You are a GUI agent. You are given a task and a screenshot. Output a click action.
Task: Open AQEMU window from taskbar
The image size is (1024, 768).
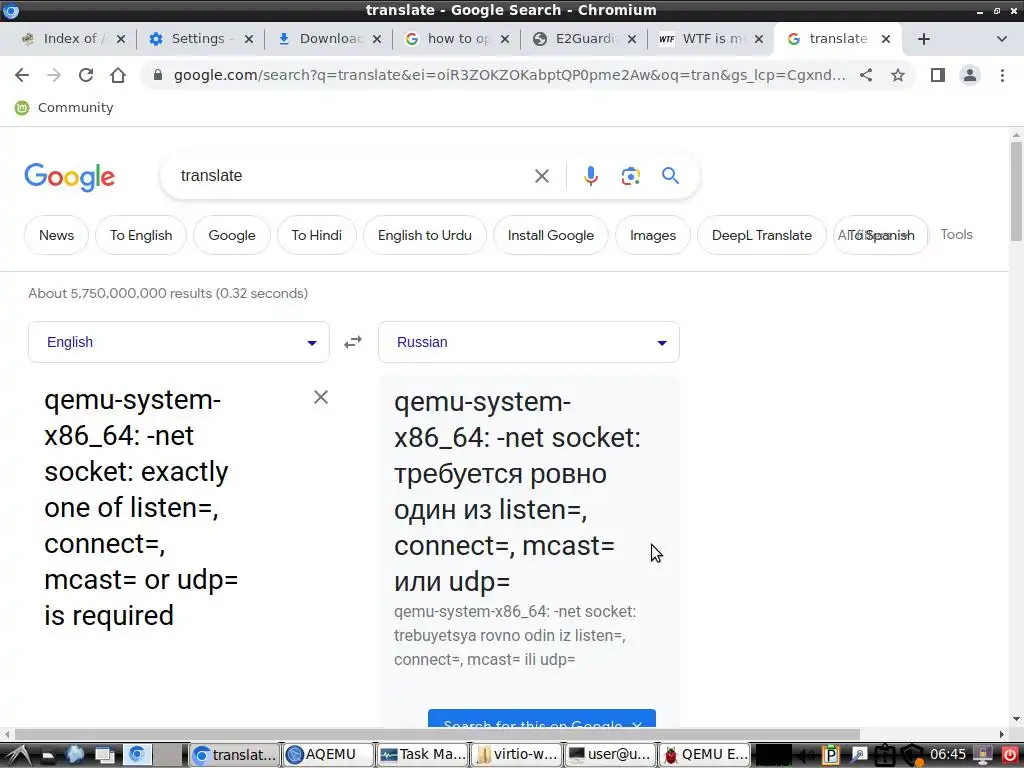pyautogui.click(x=328, y=755)
